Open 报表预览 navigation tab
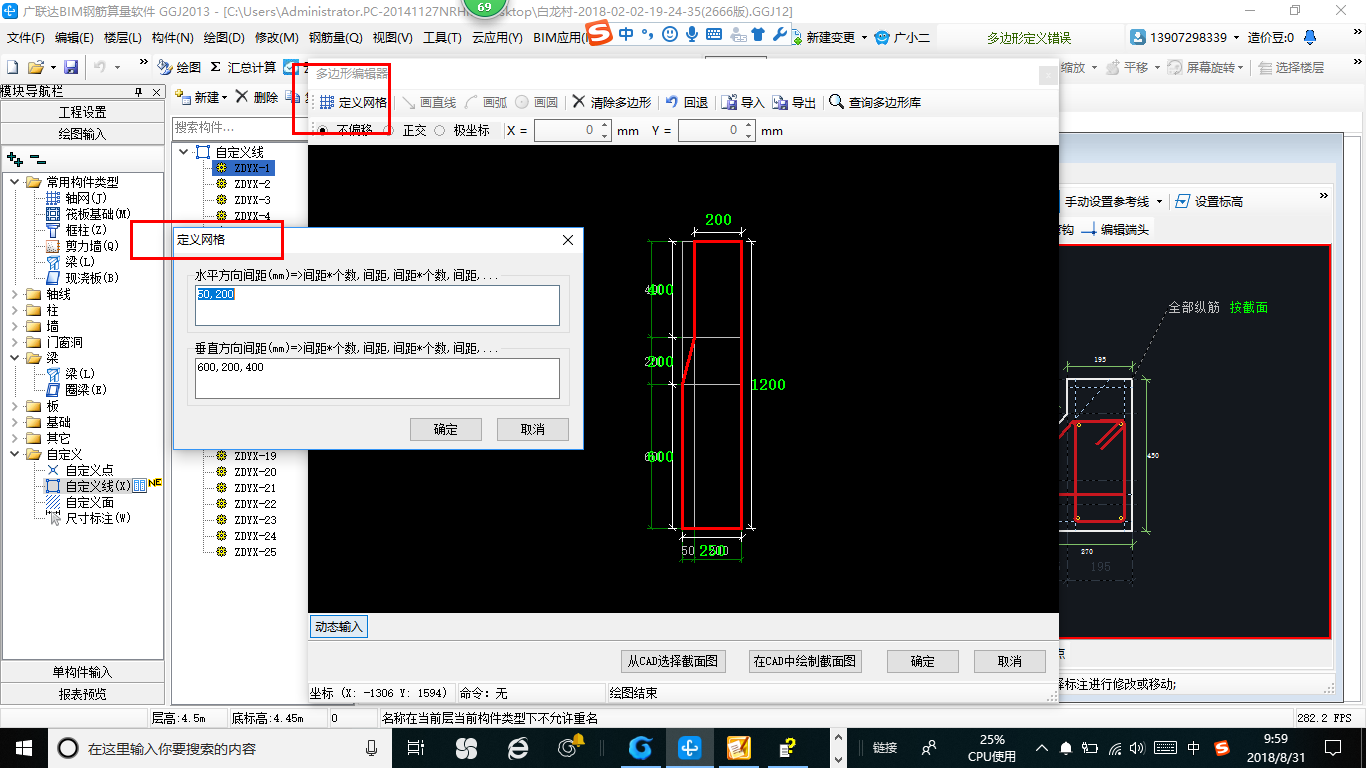 (x=82, y=693)
